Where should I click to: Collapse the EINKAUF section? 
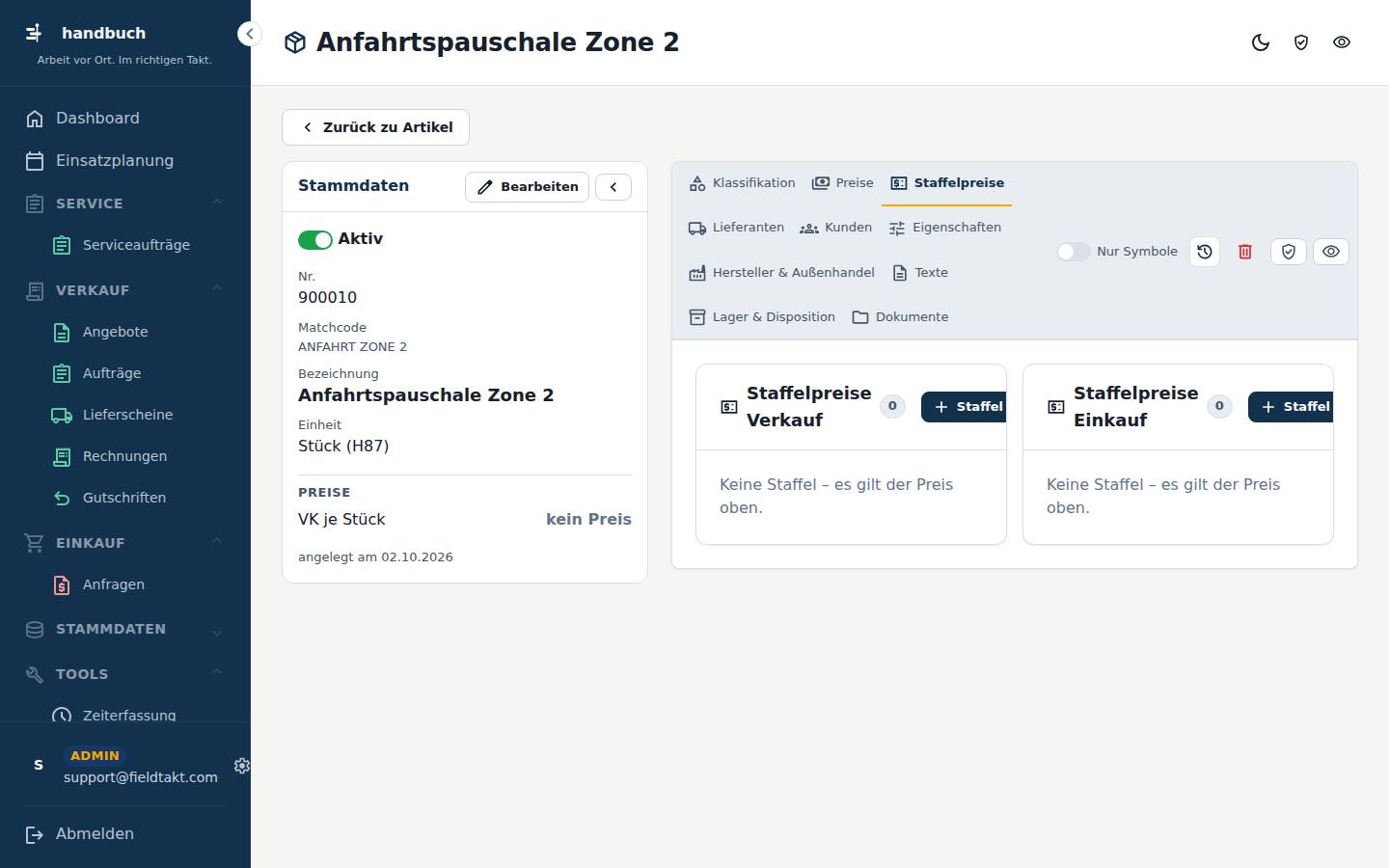[217, 541]
